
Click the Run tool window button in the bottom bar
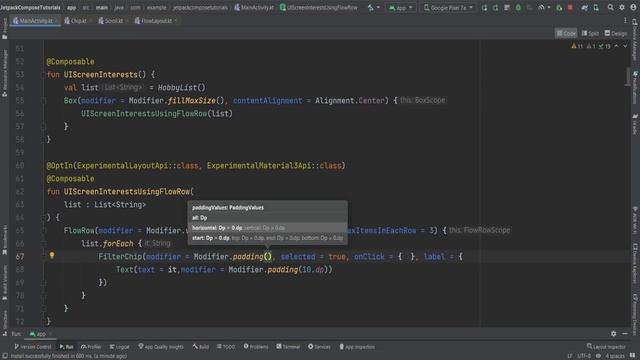click(66, 347)
